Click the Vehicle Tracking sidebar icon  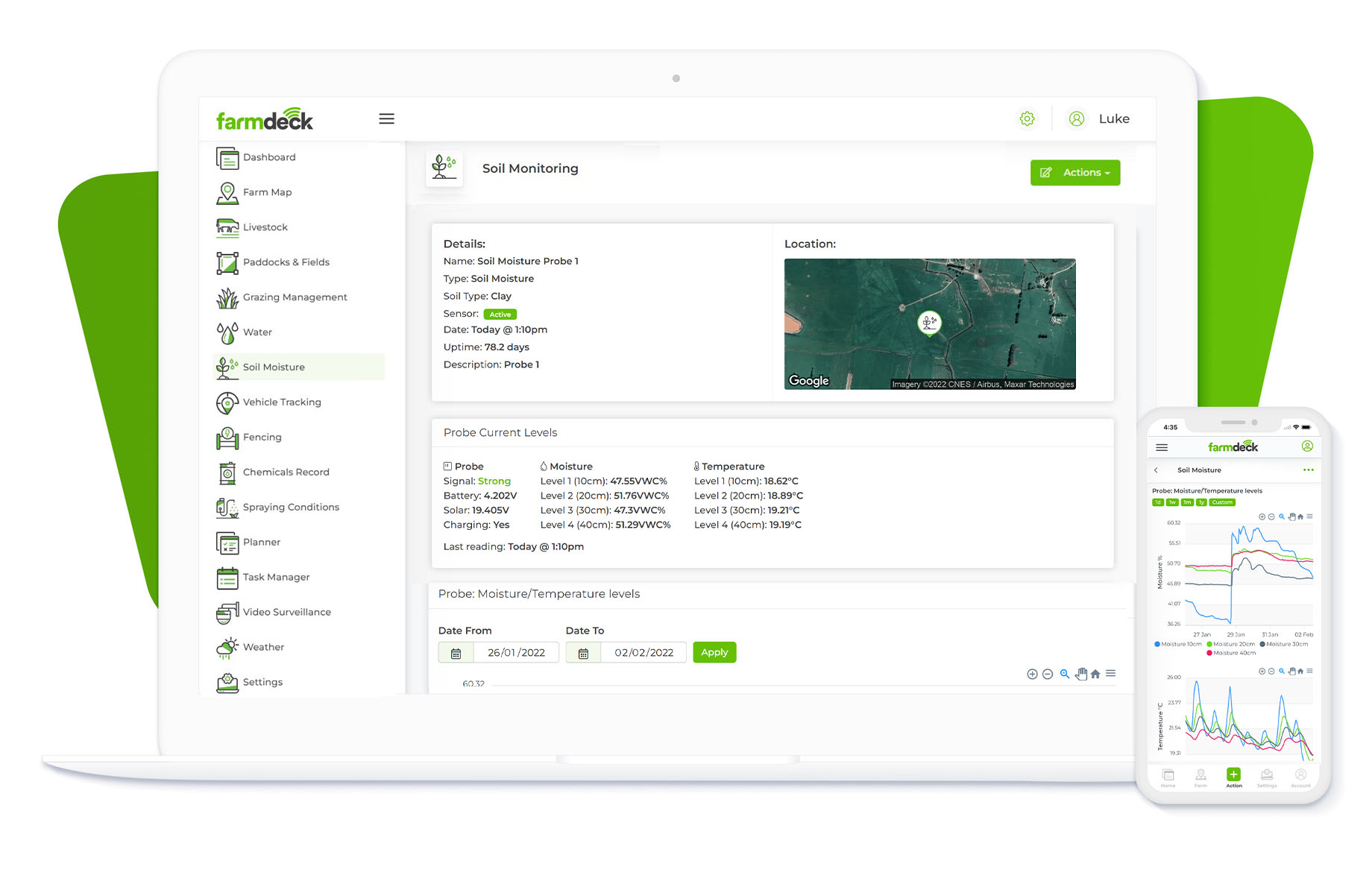tap(227, 402)
